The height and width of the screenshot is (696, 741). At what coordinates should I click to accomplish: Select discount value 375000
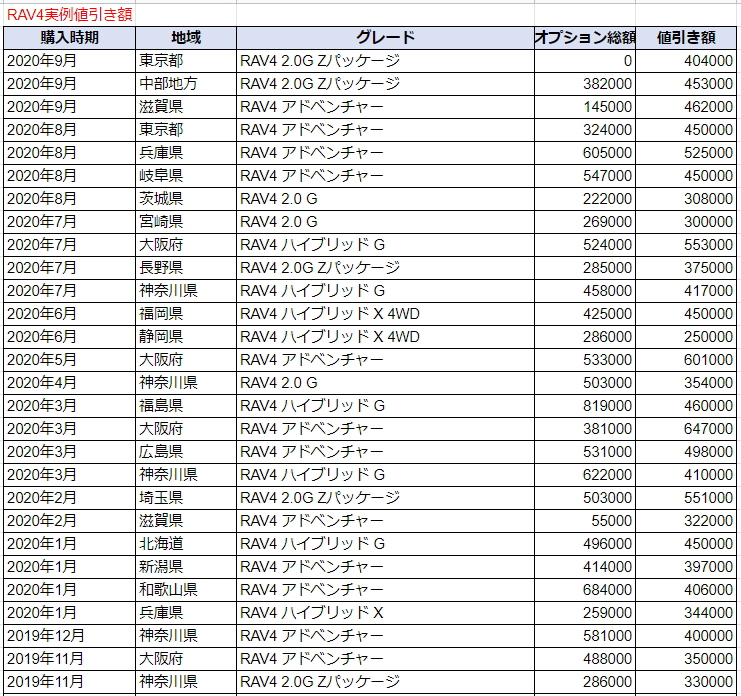pyautogui.click(x=686, y=268)
